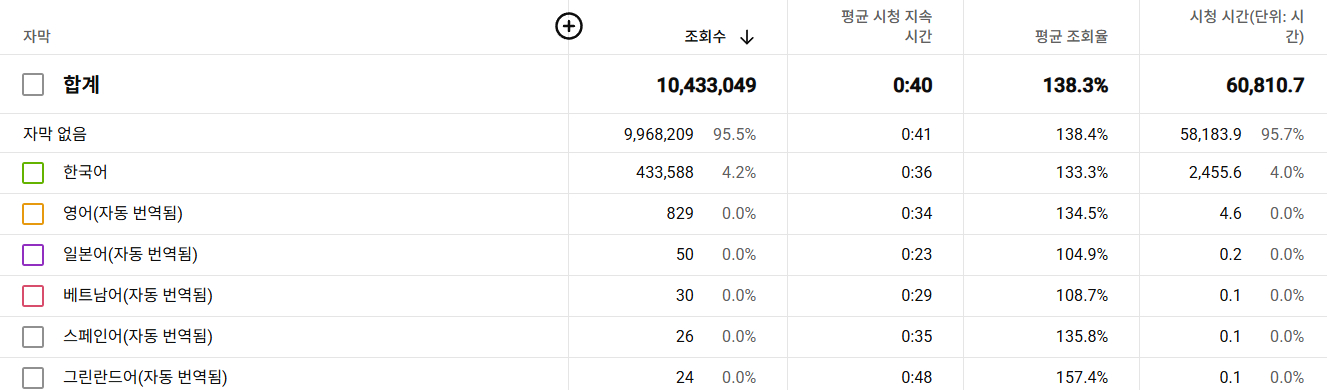Click 9,968,209 views for 자막 없음
The width and height of the screenshot is (1327, 390).
pyautogui.click(x=658, y=133)
